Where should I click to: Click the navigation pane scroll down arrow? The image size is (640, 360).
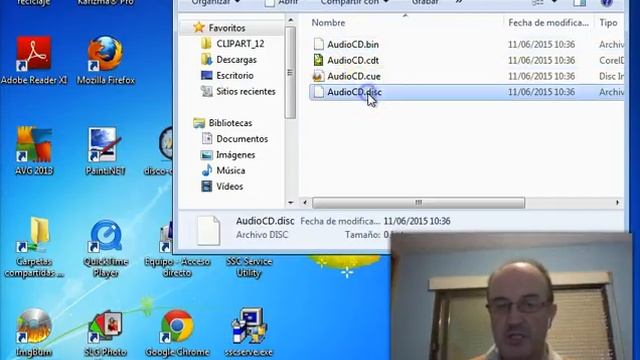coord(291,202)
